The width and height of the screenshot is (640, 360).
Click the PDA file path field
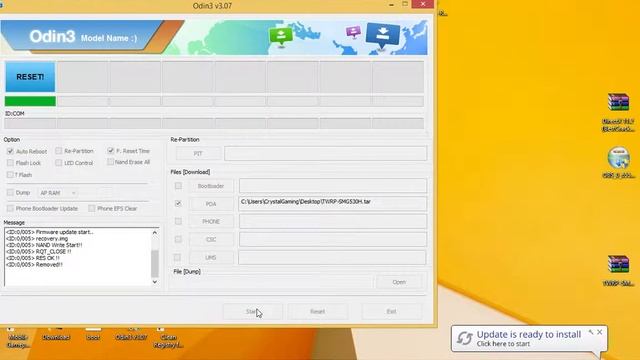pyautogui.click(x=333, y=203)
